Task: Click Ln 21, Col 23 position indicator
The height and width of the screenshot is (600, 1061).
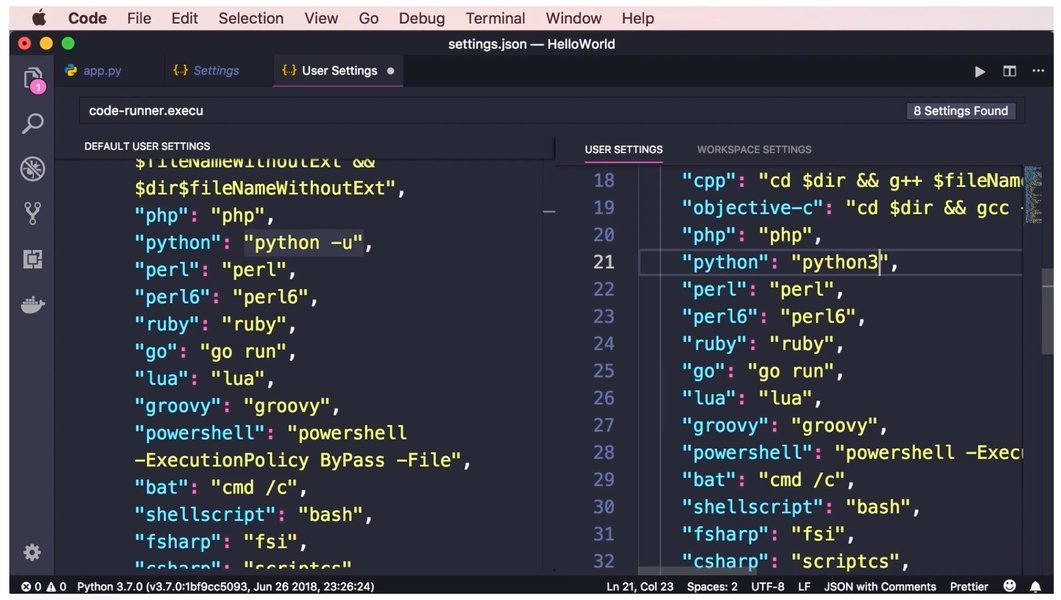Action: pos(639,586)
